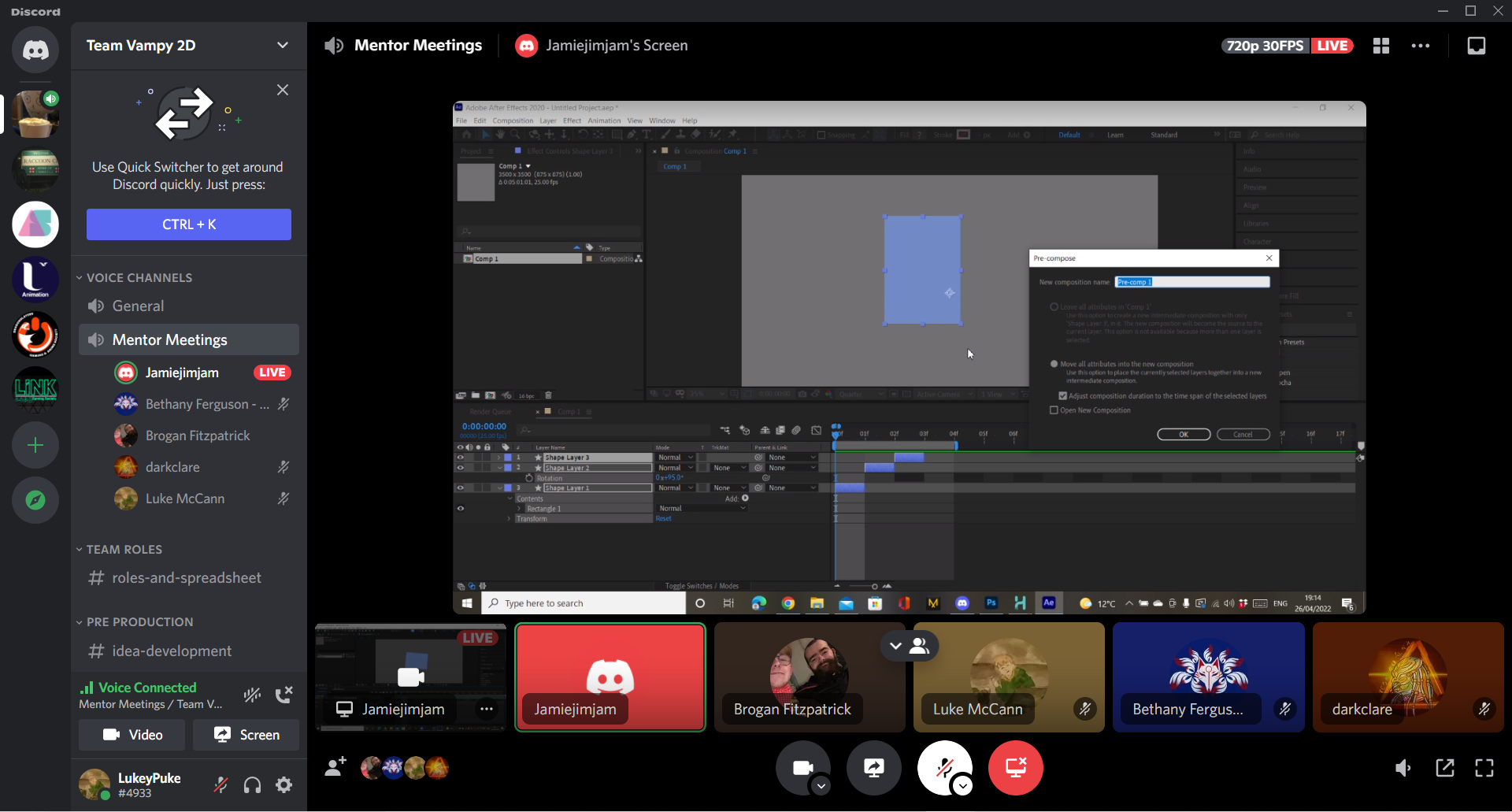Click the Video button in sidebar
Image resolution: width=1512 pixels, height=812 pixels.
132,735
